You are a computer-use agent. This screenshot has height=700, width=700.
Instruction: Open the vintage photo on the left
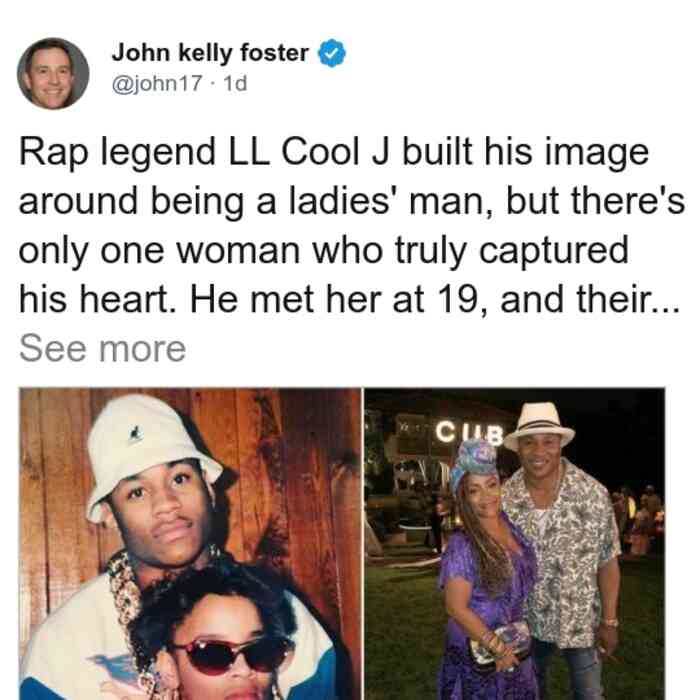[x=190, y=544]
